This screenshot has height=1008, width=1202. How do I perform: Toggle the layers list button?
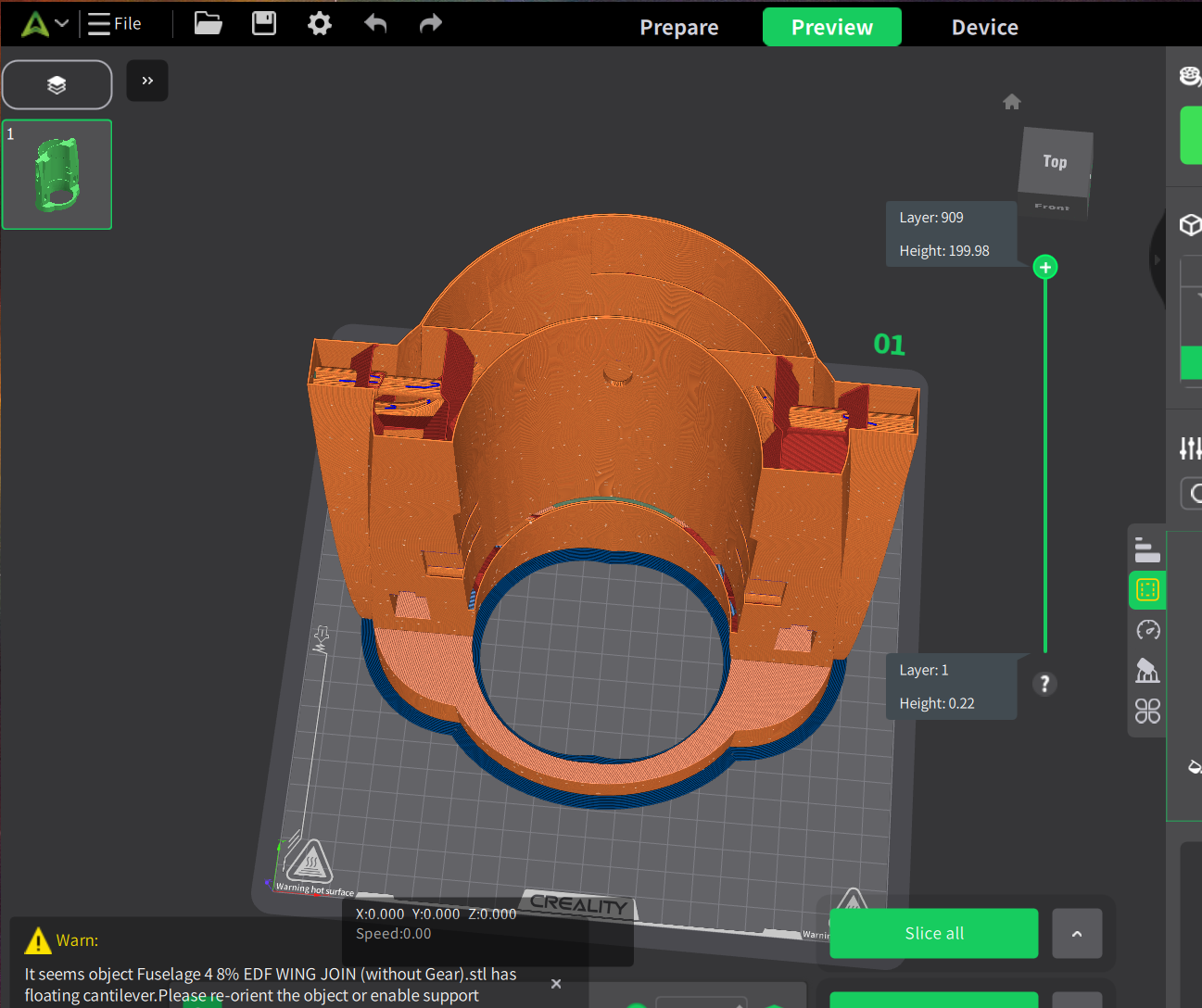click(x=57, y=85)
